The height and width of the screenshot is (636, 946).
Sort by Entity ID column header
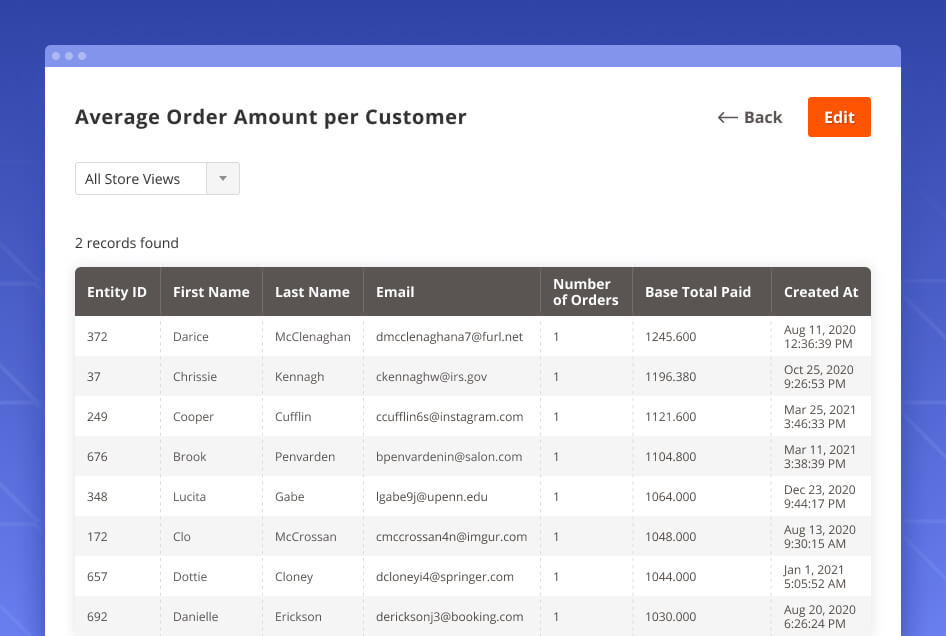pyautogui.click(x=117, y=292)
